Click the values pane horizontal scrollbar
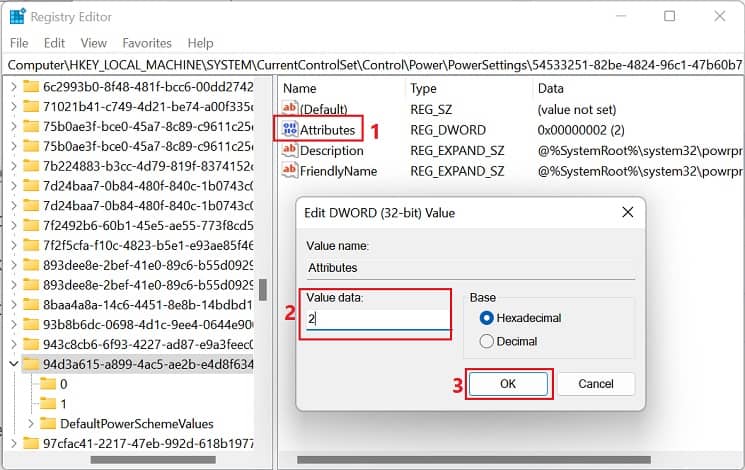 [x=474, y=460]
